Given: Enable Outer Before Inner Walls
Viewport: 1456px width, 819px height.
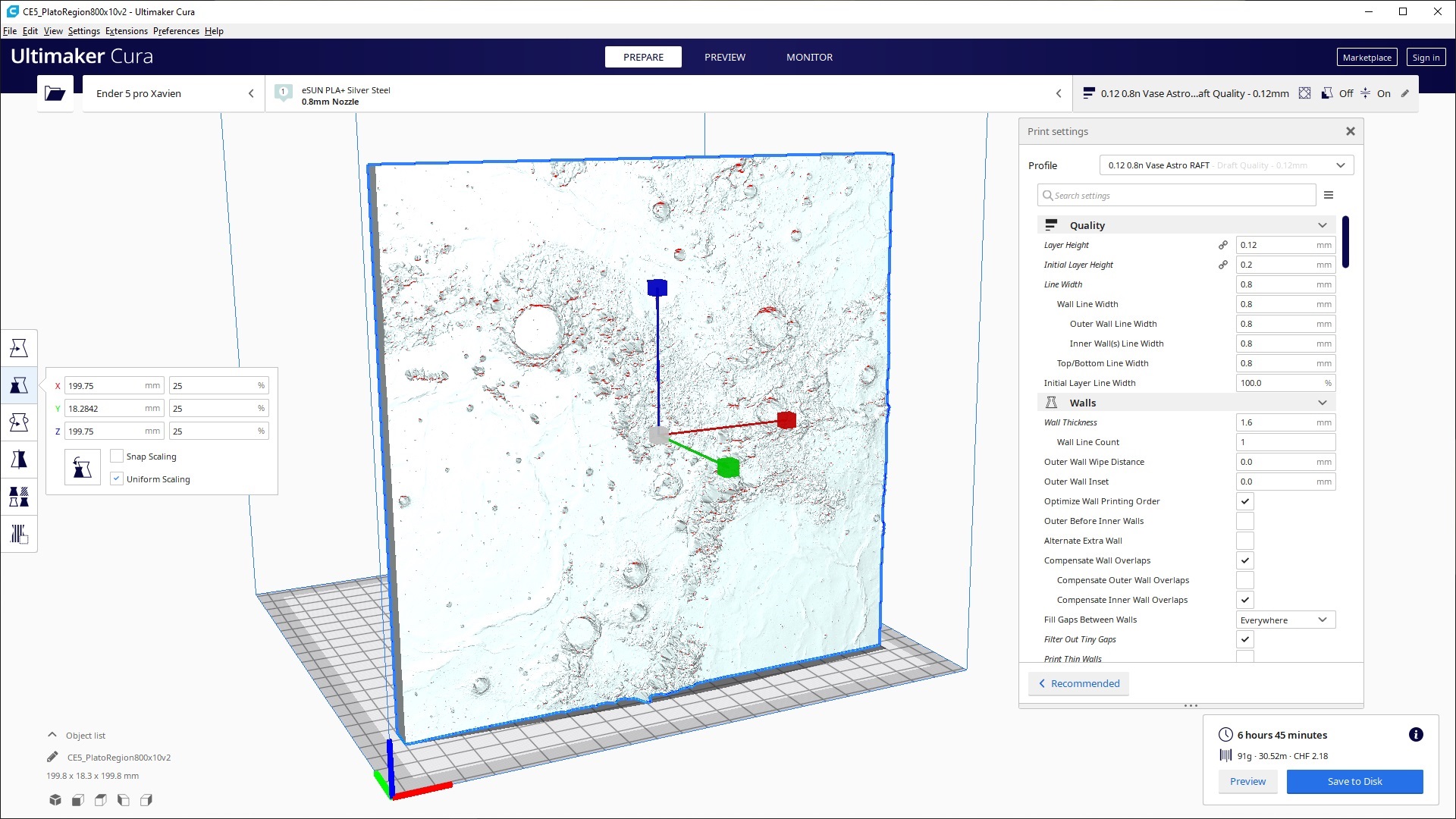Looking at the screenshot, I should tap(1245, 521).
